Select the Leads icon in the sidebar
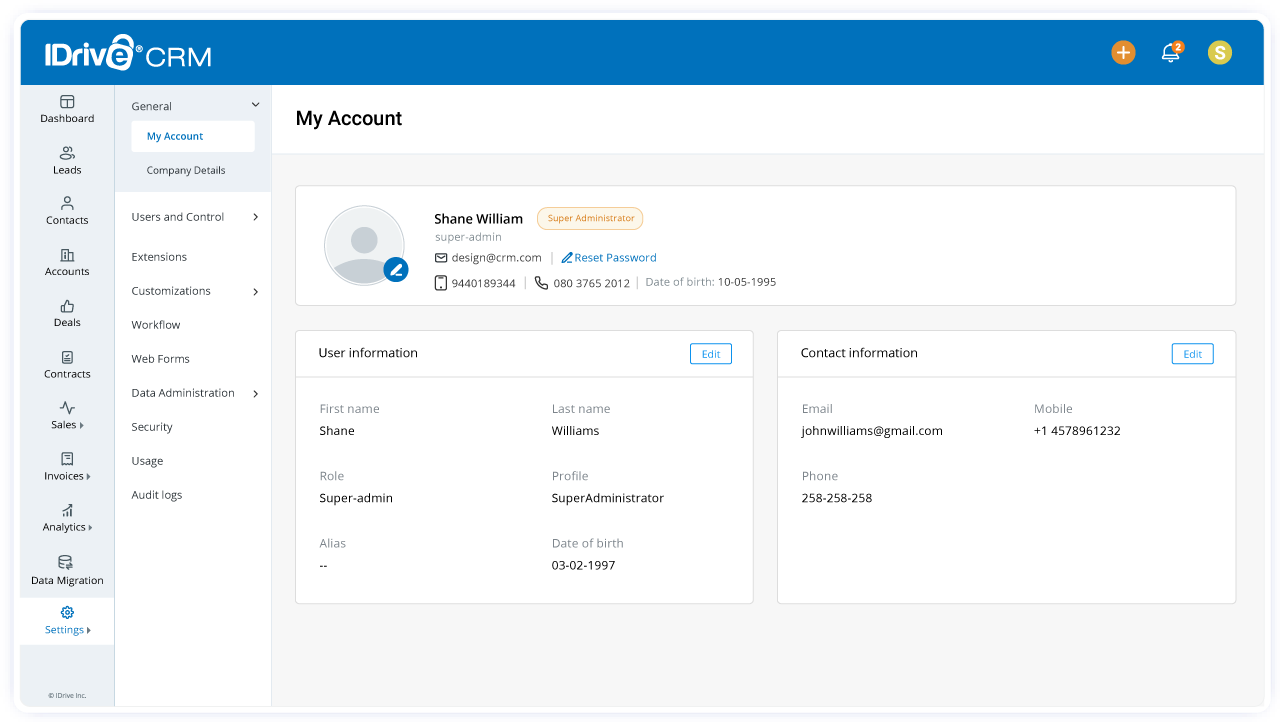Screen dimensions: 1282x722 pyautogui.click(x=66, y=159)
